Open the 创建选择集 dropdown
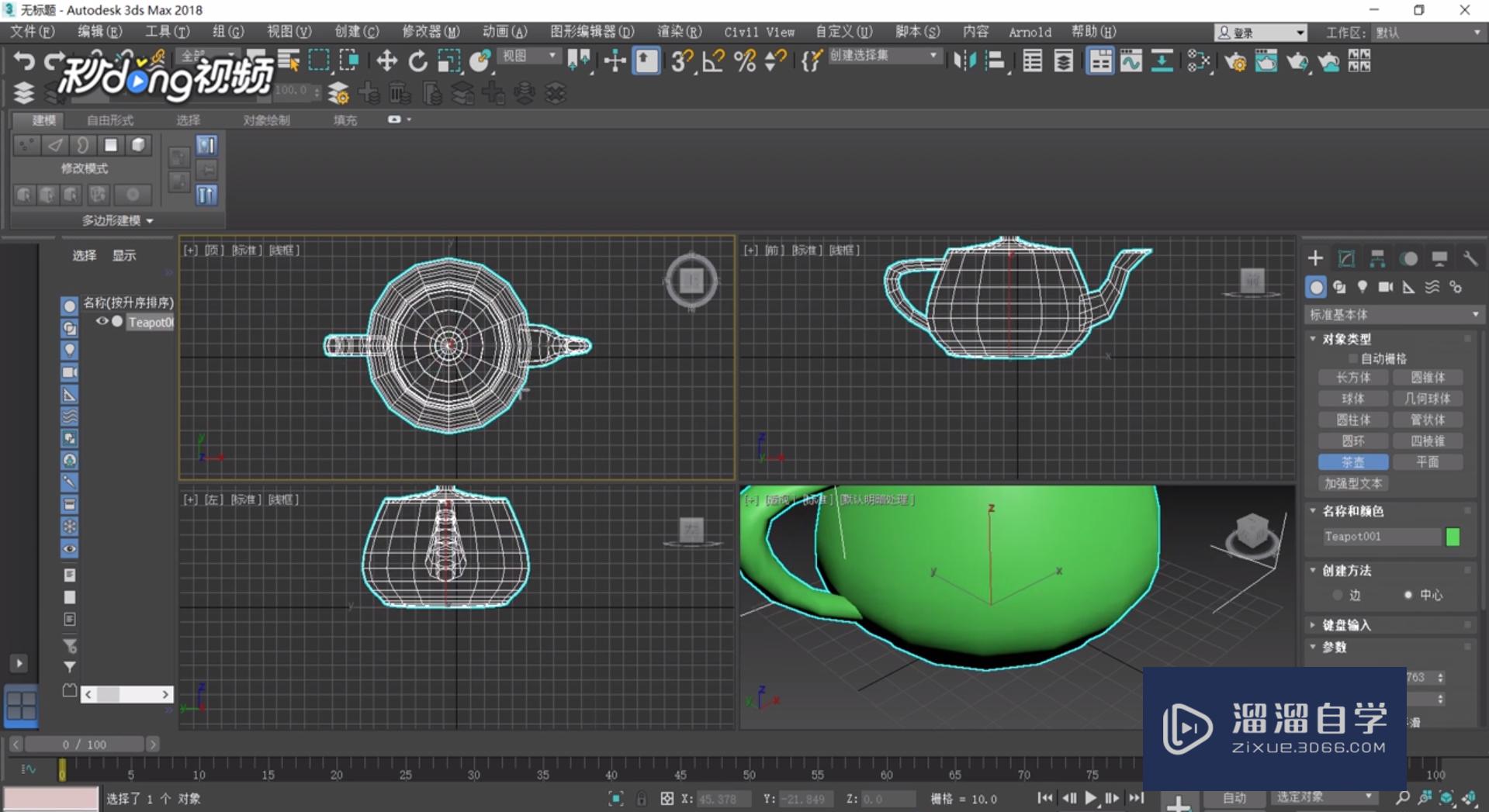Viewport: 1489px width, 812px height. point(883,56)
